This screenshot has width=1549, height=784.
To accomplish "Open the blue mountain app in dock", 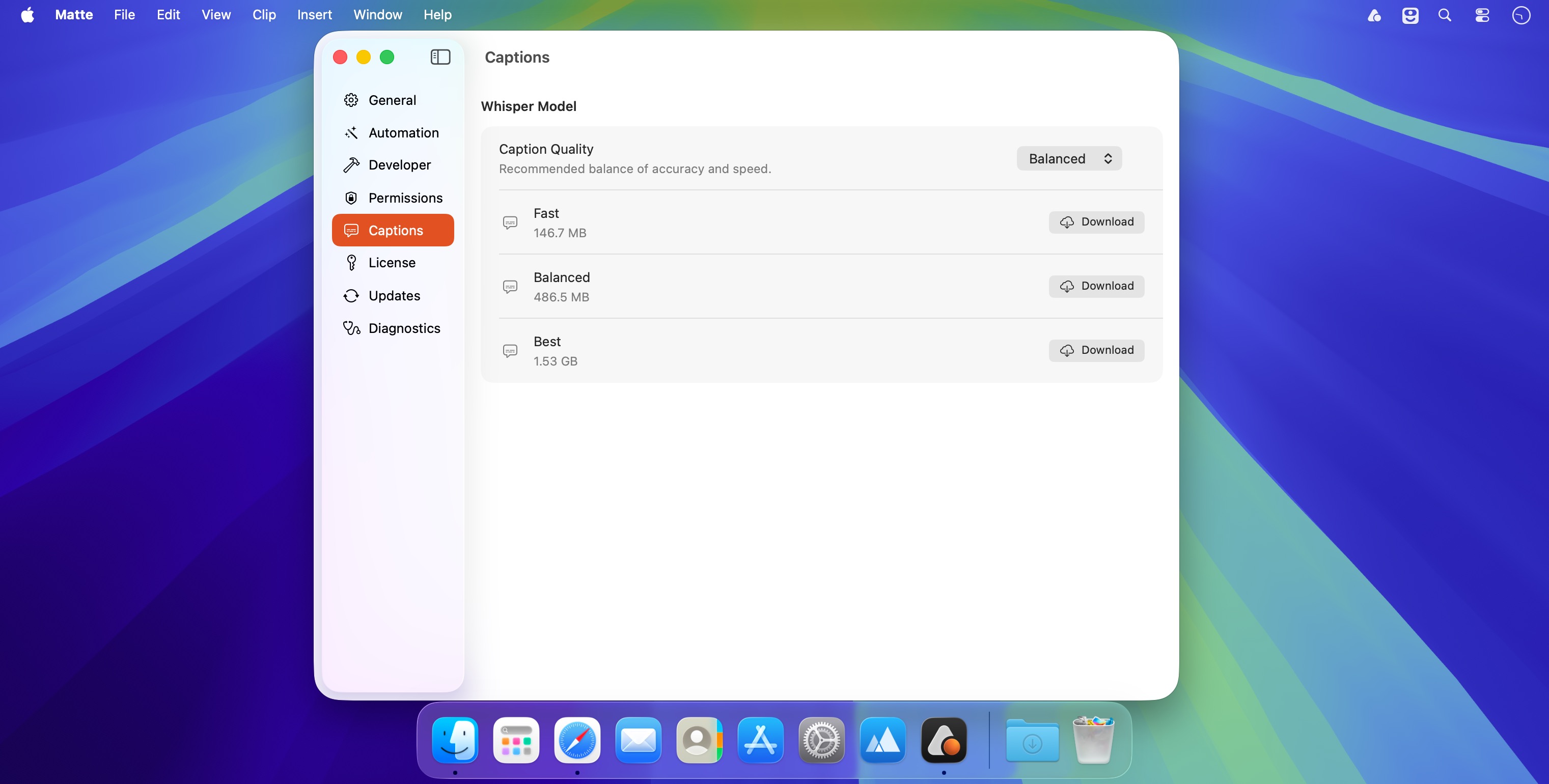I will click(x=883, y=740).
